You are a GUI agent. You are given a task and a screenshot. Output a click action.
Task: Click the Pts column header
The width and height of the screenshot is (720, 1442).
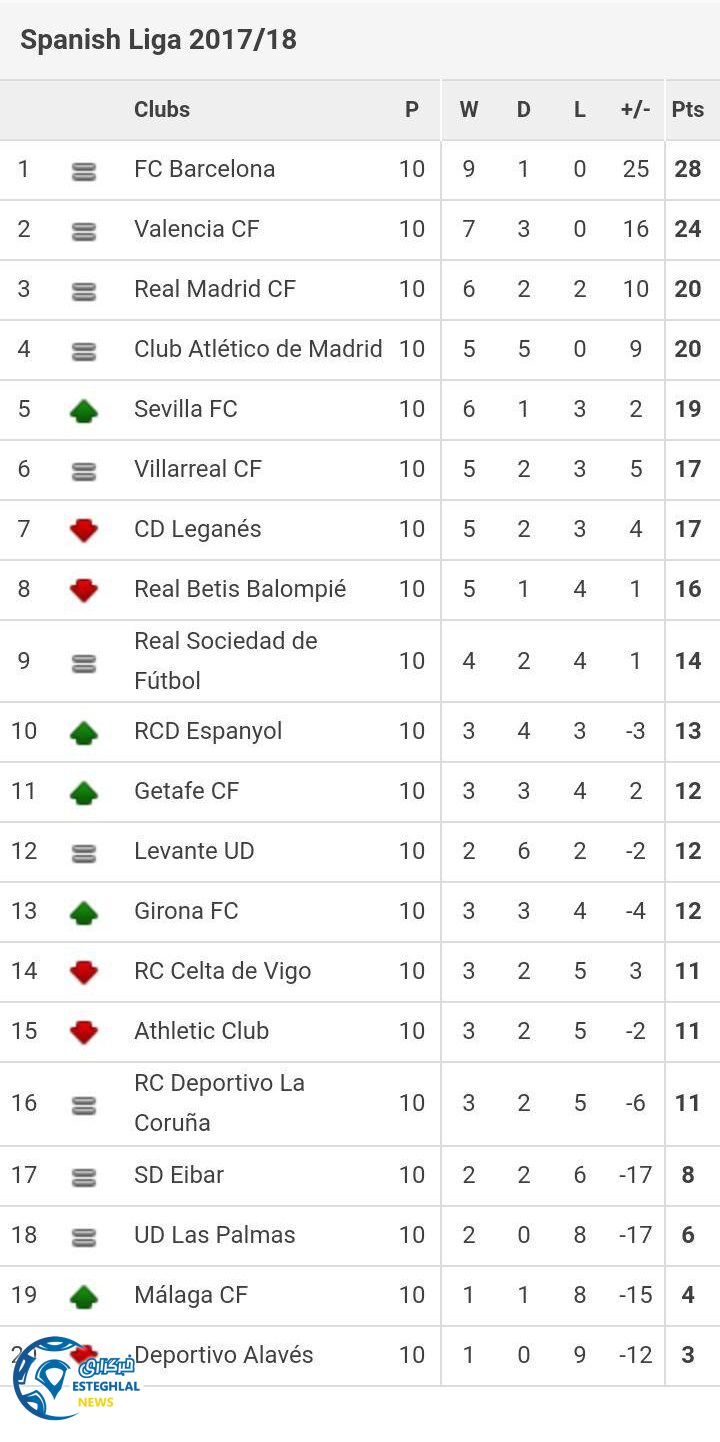click(688, 110)
